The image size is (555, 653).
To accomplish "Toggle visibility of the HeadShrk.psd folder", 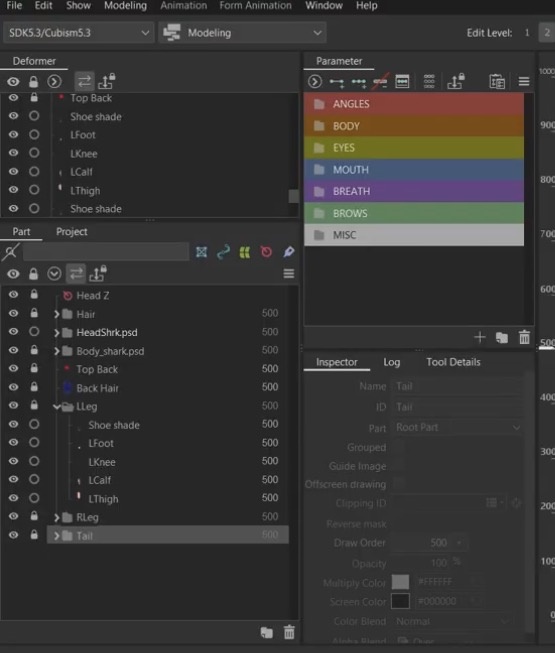I will (13, 331).
